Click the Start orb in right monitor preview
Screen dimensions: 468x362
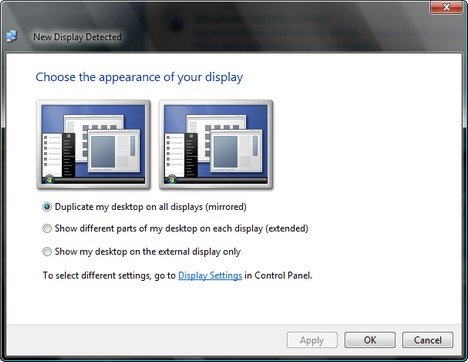[x=171, y=179]
